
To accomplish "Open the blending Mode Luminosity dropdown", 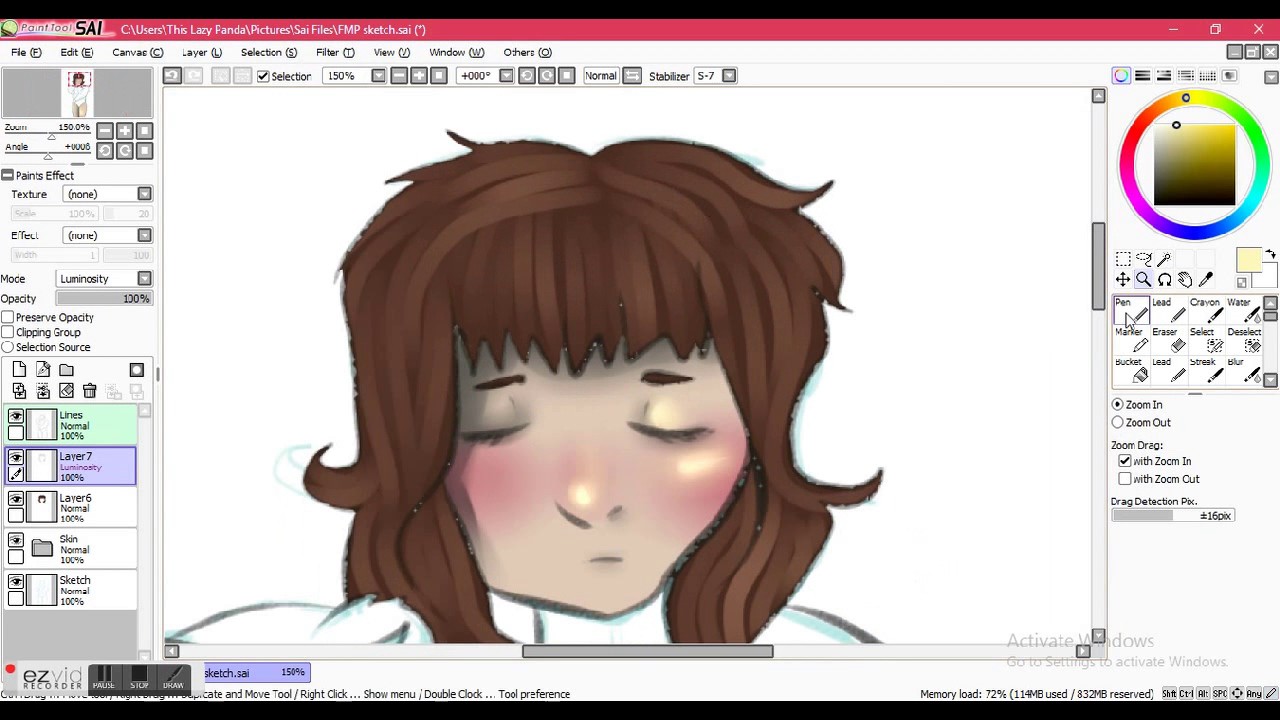I will (104, 279).
